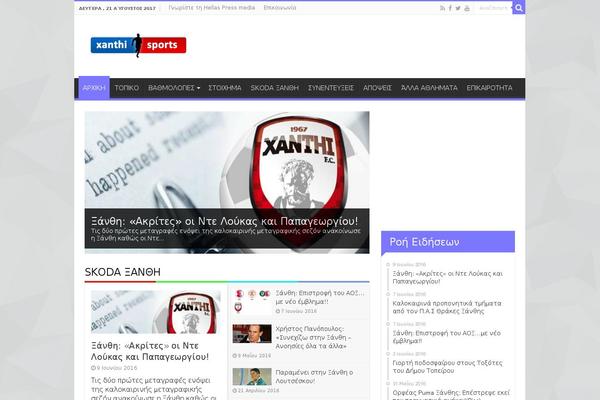Screen dimensions: 600x400
Task: Click Χρήστος Πανόπουλος article thumbnail
Action: click(252, 333)
